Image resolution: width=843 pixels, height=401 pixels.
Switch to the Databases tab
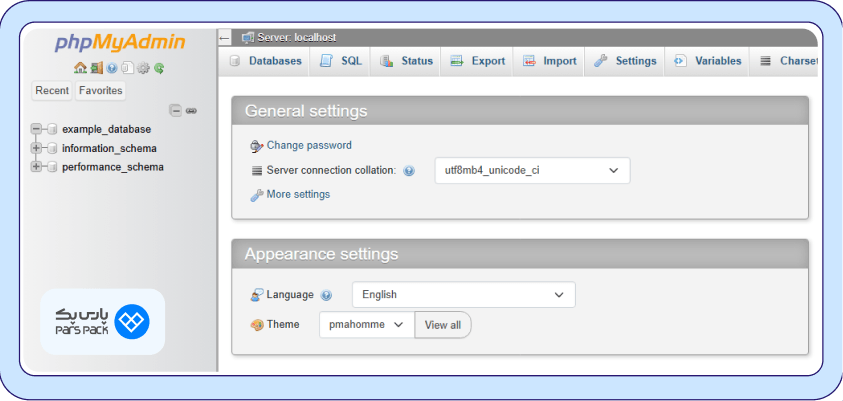[x=266, y=61]
